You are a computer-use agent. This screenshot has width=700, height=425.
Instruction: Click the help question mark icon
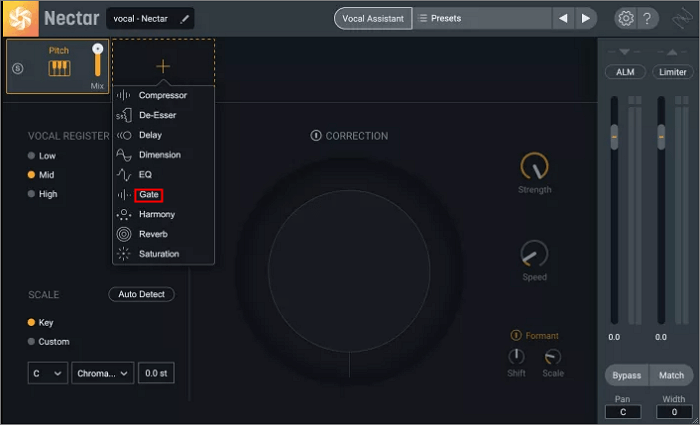[648, 18]
